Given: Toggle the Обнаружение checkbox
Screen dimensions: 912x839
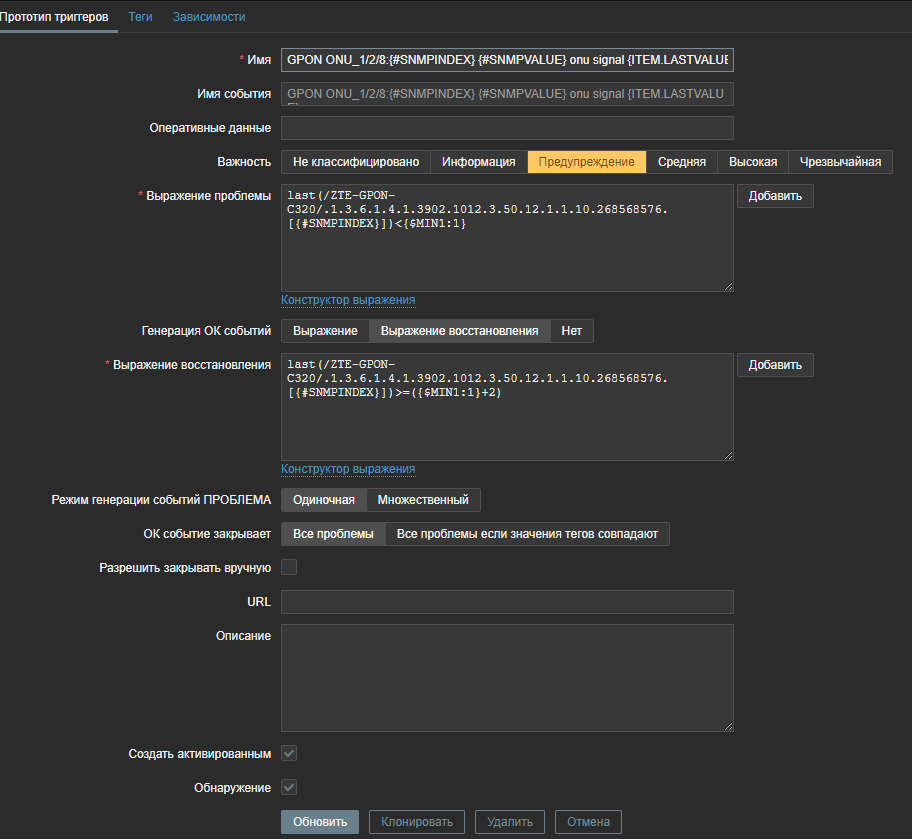Looking at the screenshot, I should (289, 788).
